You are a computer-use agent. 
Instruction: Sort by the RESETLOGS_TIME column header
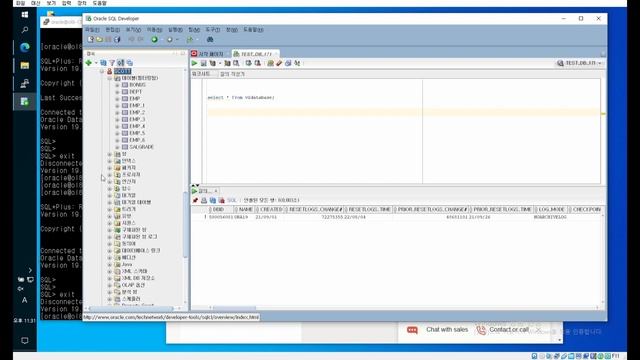click(369, 209)
